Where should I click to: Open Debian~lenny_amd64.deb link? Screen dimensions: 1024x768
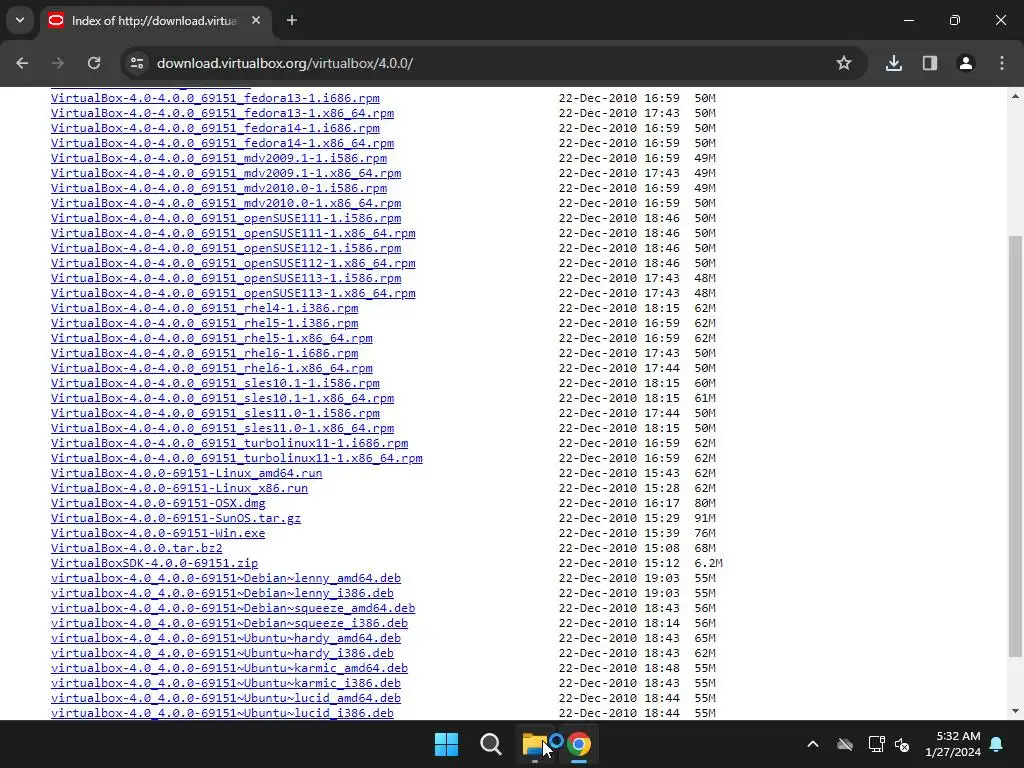pyautogui.click(x=226, y=578)
